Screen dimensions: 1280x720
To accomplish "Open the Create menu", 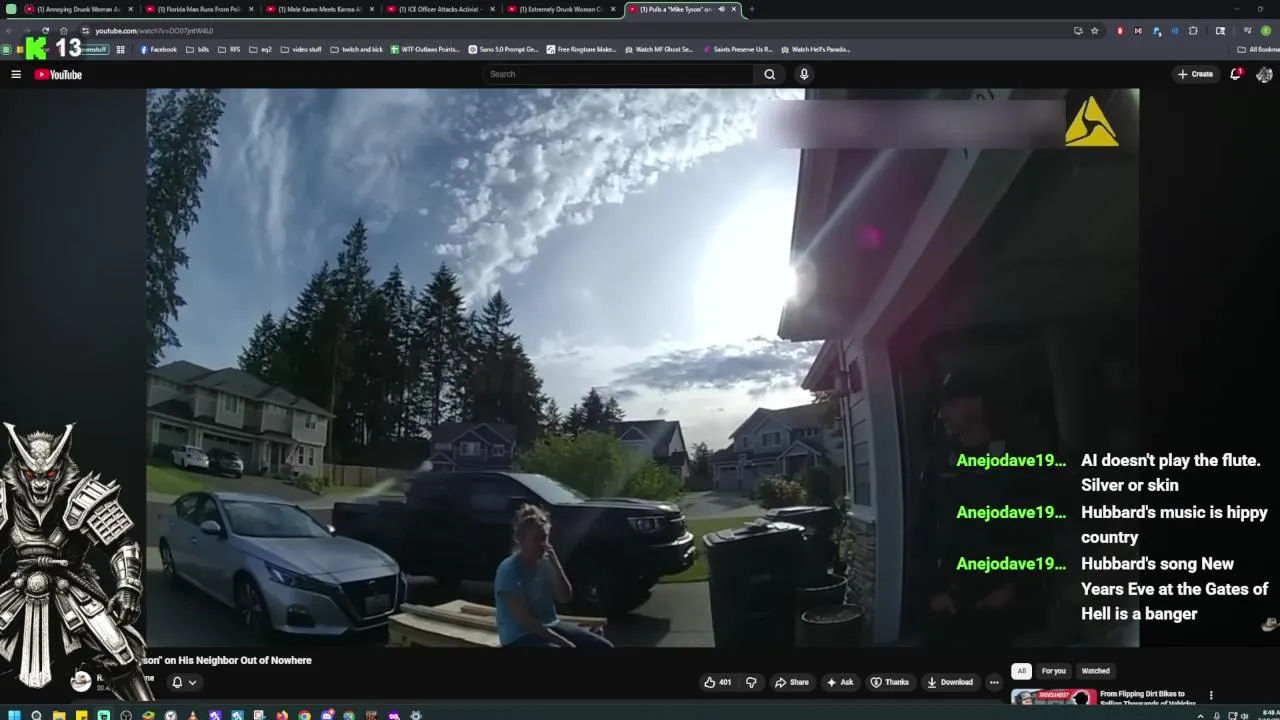I will 1195,74.
